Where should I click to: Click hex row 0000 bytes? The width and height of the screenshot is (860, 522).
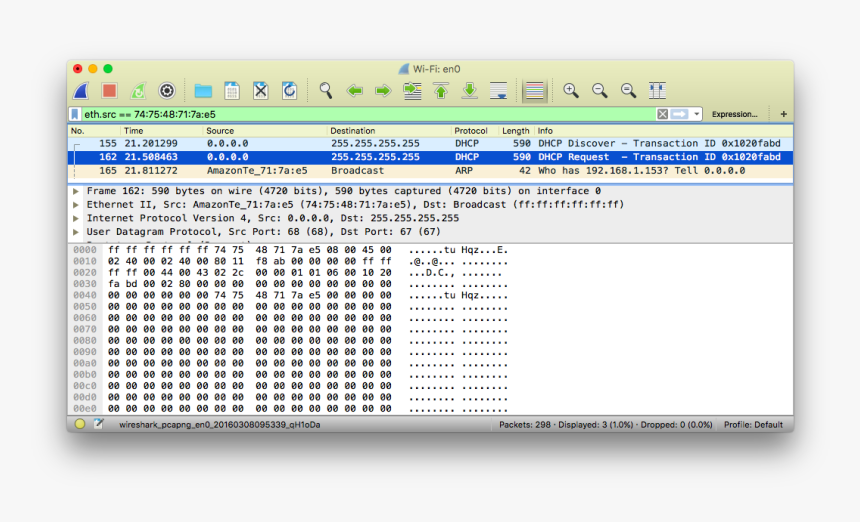pyautogui.click(x=250, y=250)
